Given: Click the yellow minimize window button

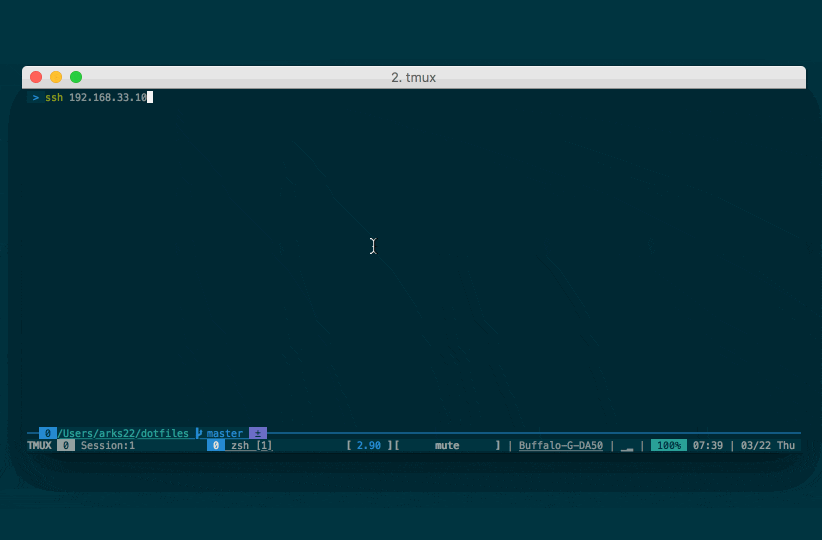Looking at the screenshot, I should pyautogui.click(x=56, y=77).
